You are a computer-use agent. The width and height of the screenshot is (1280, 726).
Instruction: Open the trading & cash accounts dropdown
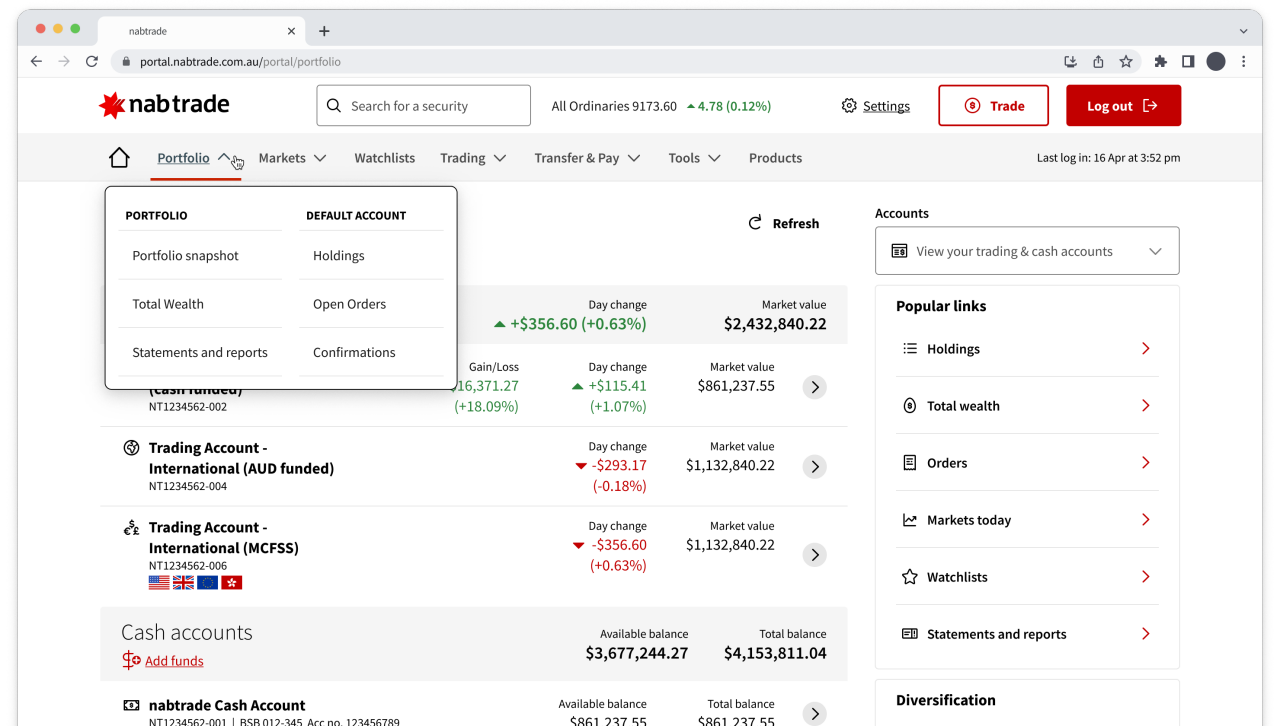pos(1027,251)
